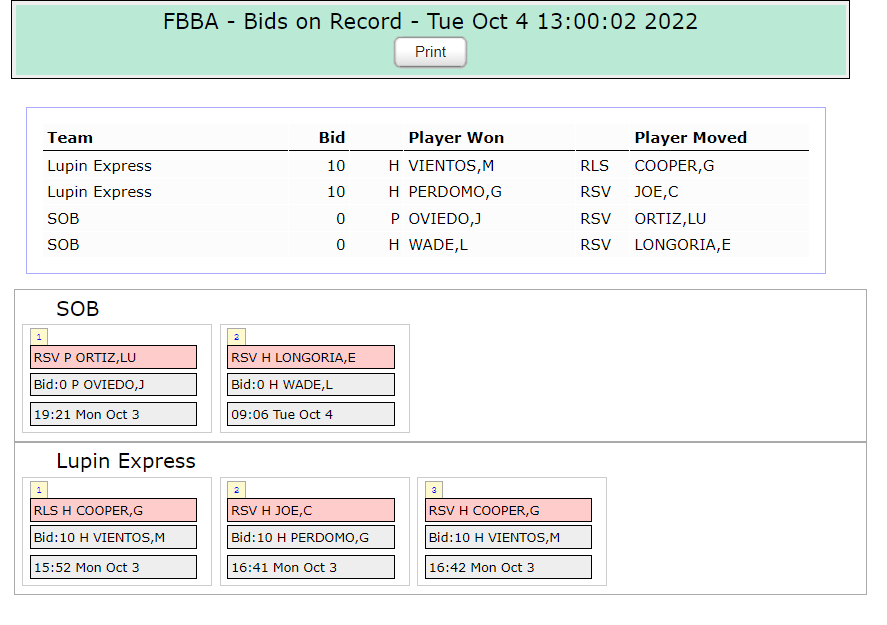Select the RLS H COOPER,G box
The width and height of the screenshot is (887, 625).
pos(113,510)
